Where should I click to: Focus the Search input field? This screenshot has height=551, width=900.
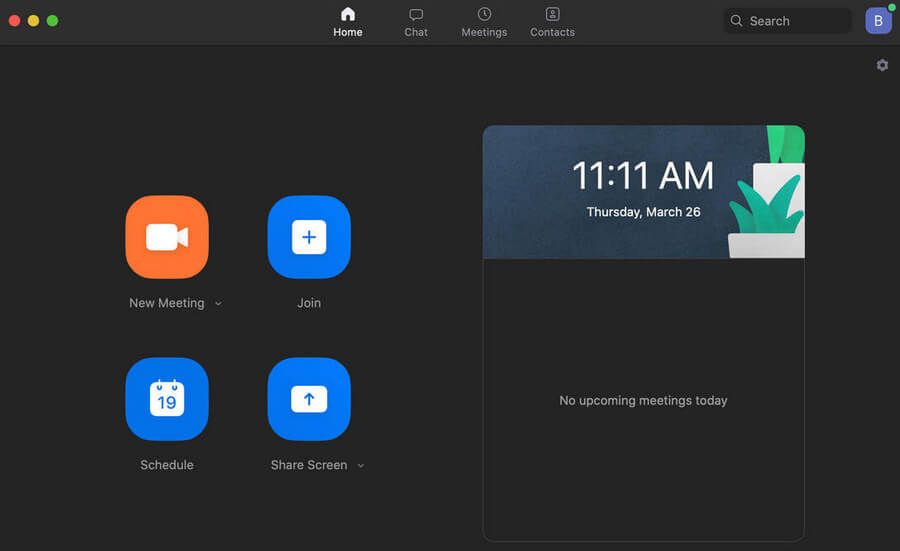(788, 21)
